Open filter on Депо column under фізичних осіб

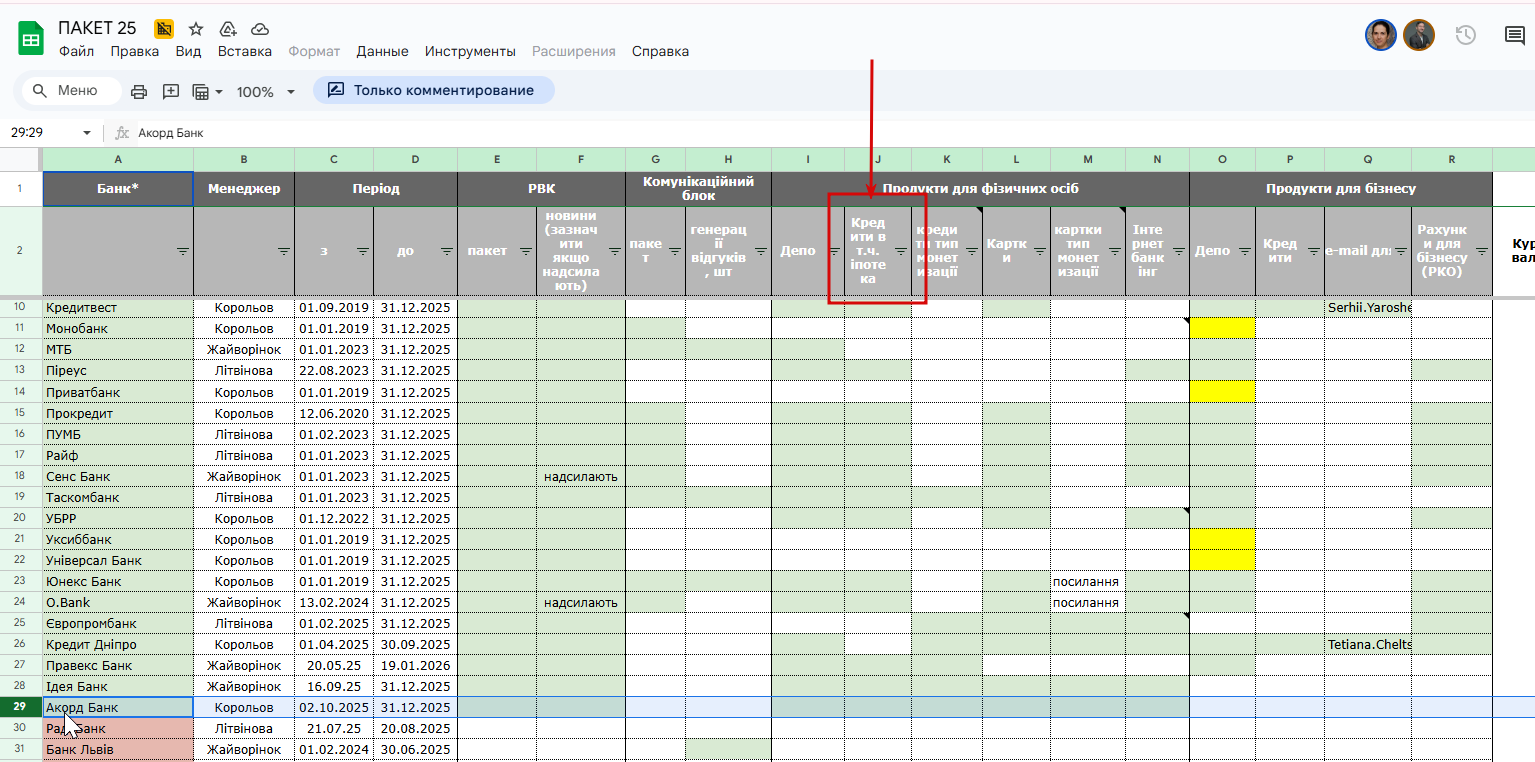(833, 251)
